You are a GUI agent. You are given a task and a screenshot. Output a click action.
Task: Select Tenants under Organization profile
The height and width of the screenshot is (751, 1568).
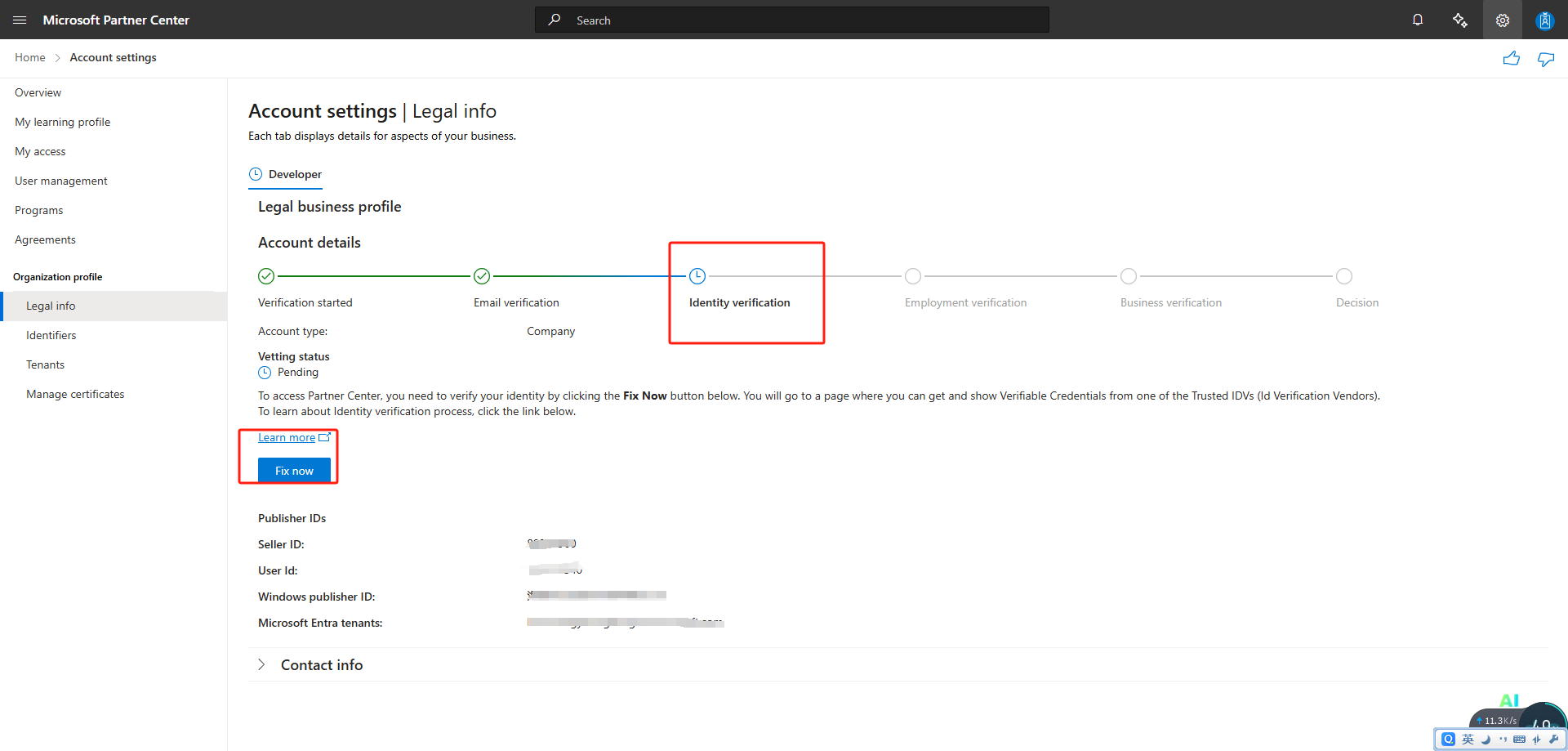45,364
